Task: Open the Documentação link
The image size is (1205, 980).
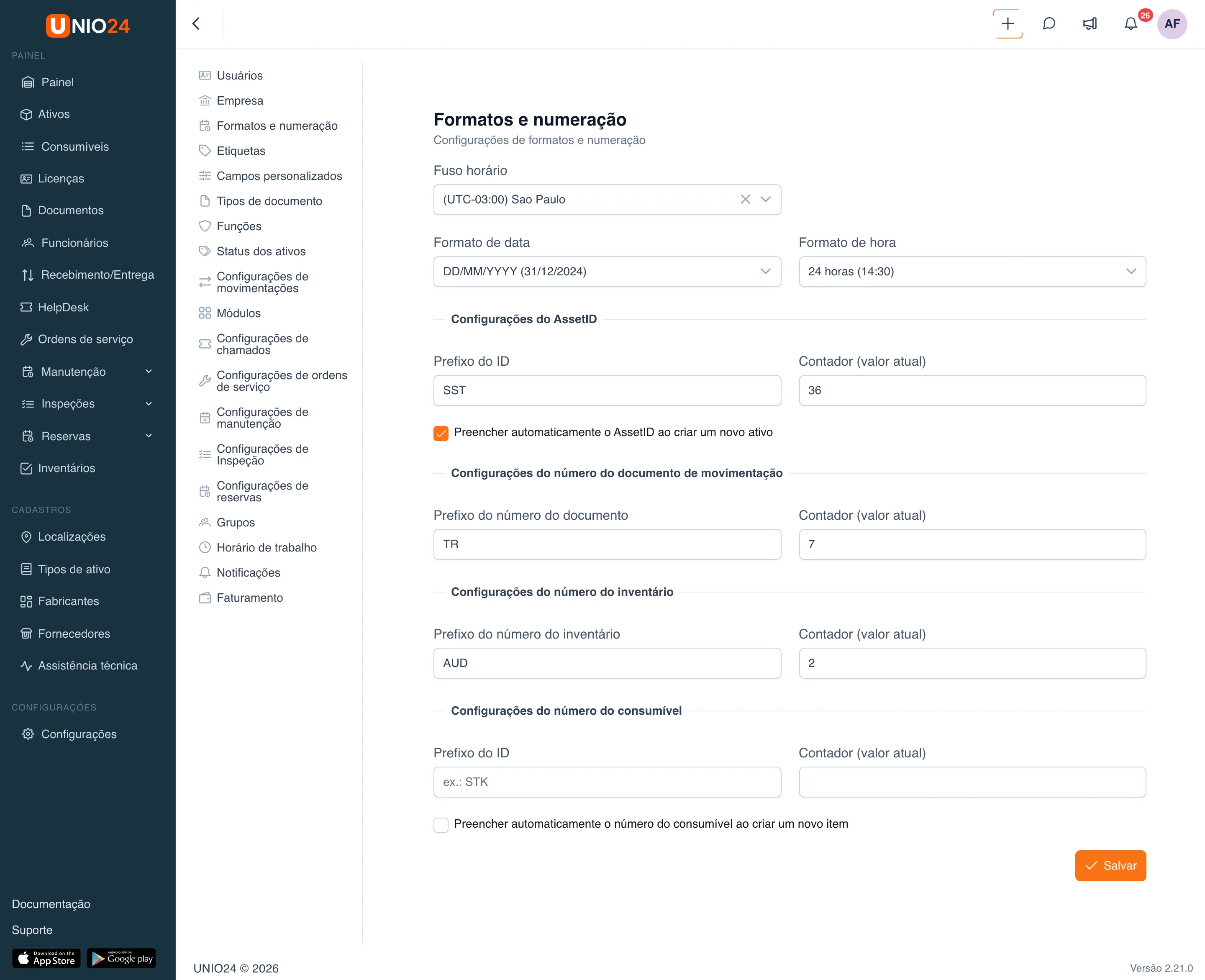Action: [51, 904]
